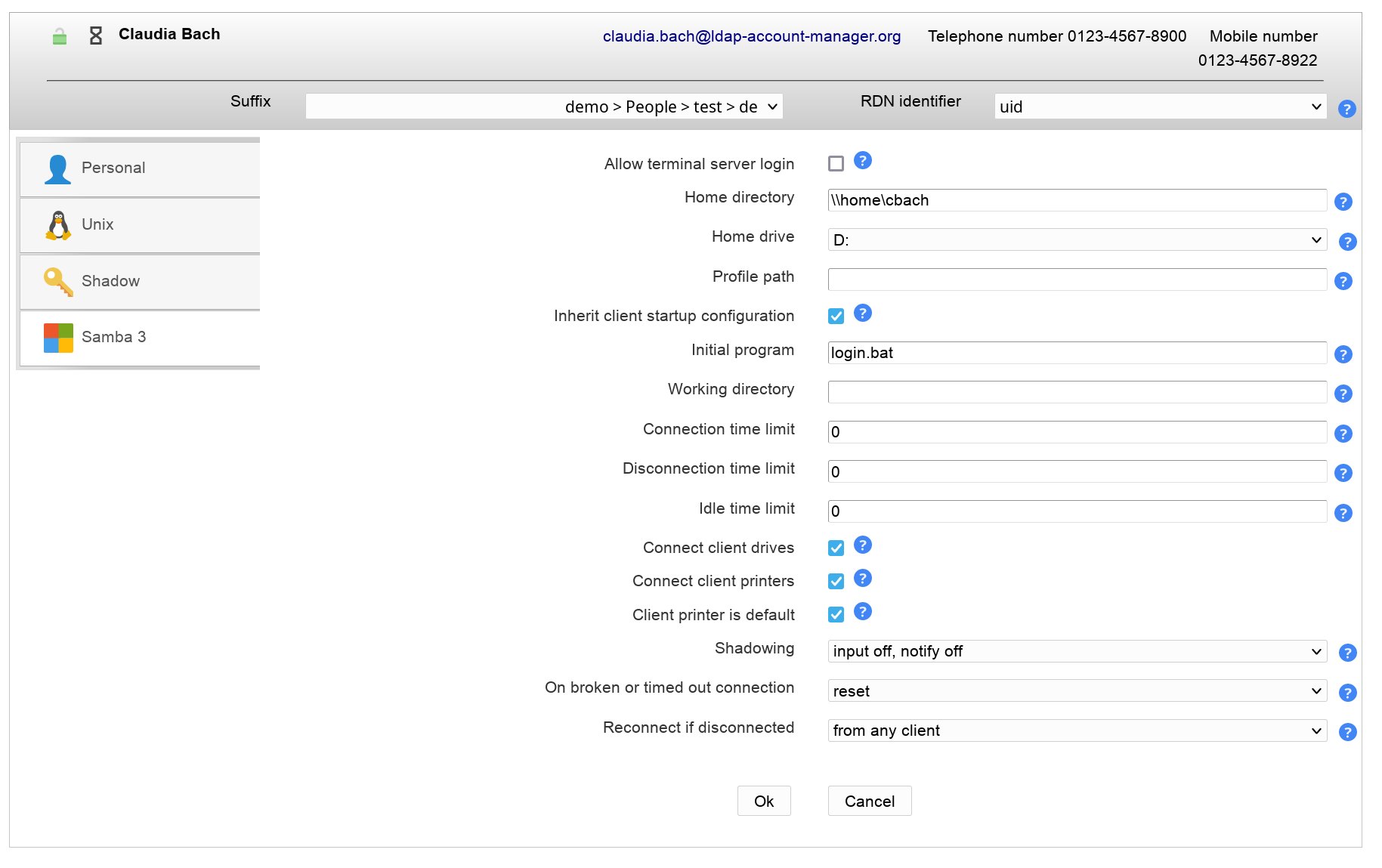Screen dimensions: 1382x868
Task: Disable Connect client printers checkbox
Action: pyautogui.click(x=836, y=581)
